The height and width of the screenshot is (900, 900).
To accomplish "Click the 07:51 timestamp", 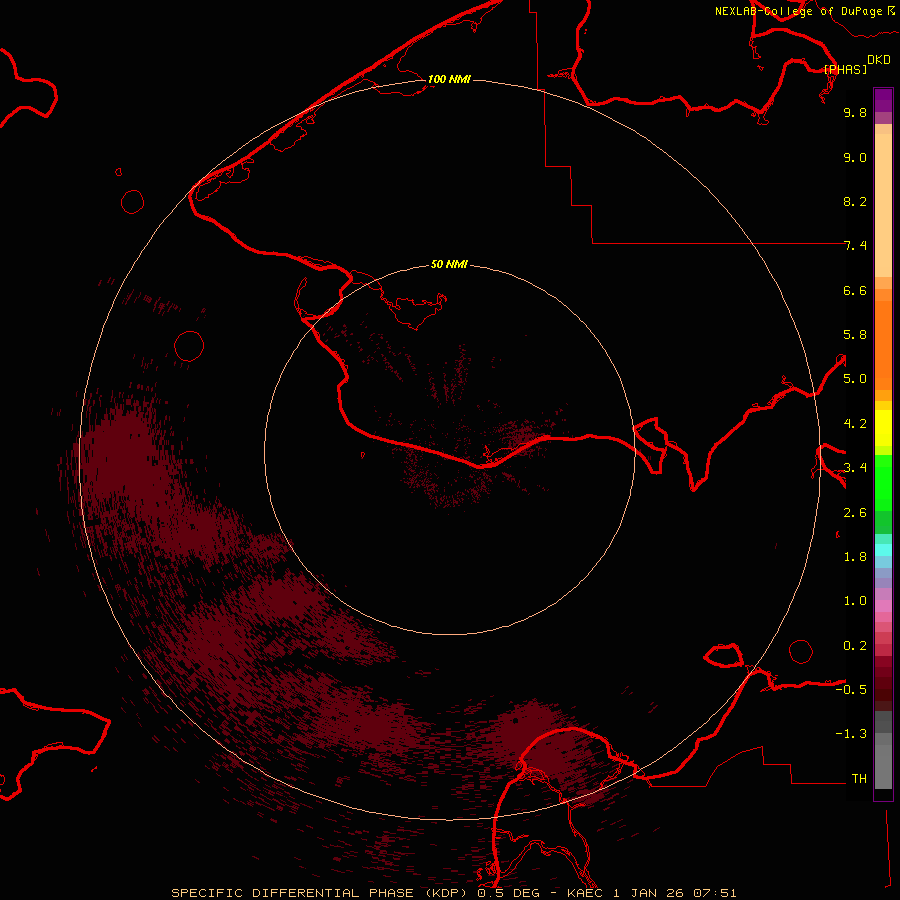I will pyautogui.click(x=715, y=893).
